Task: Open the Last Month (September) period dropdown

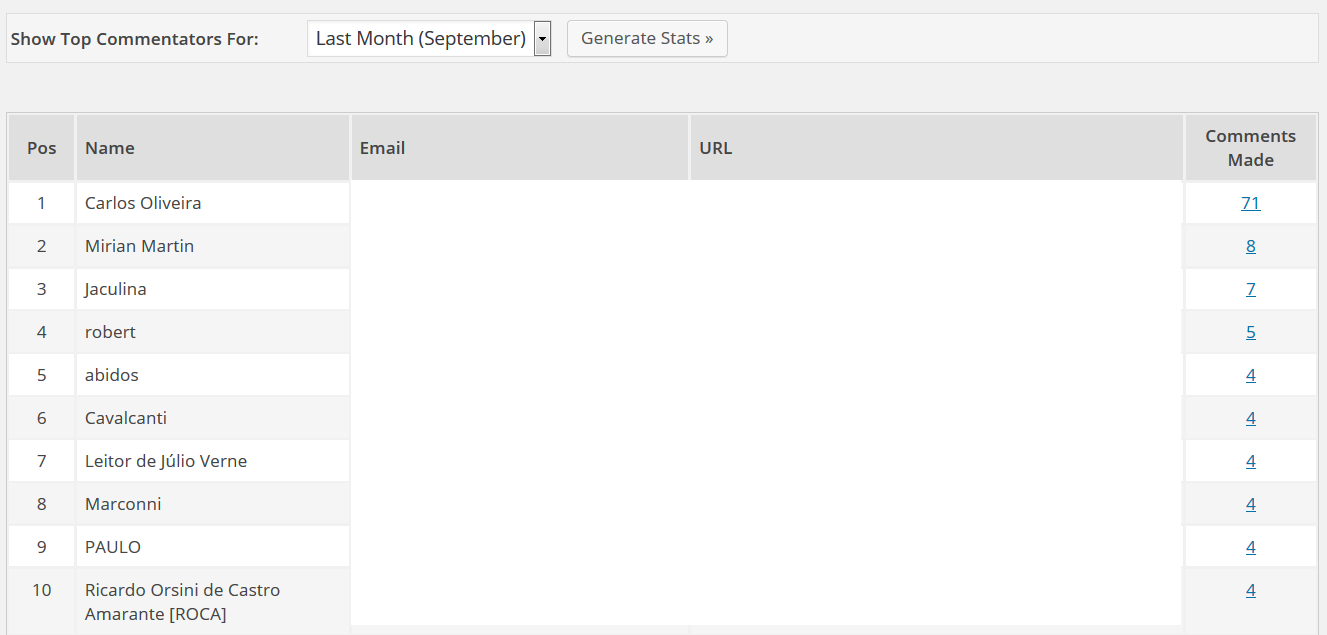Action: tap(429, 39)
